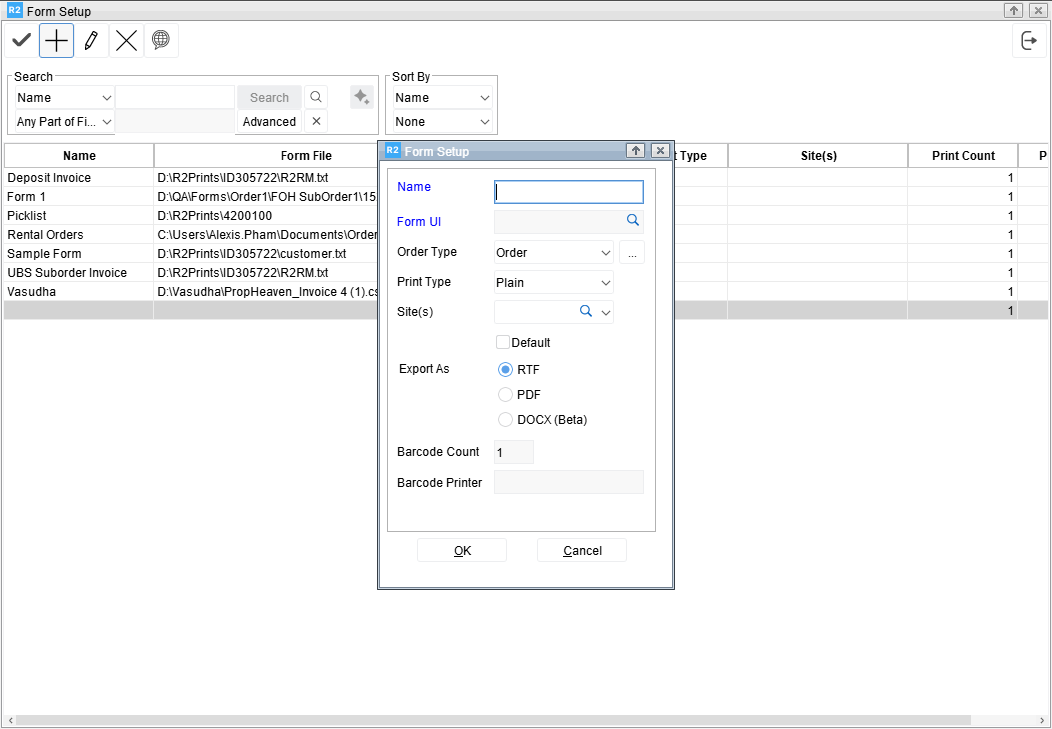Click the plus add-new icon
Viewport: 1052px width, 729px height.
(x=57, y=41)
